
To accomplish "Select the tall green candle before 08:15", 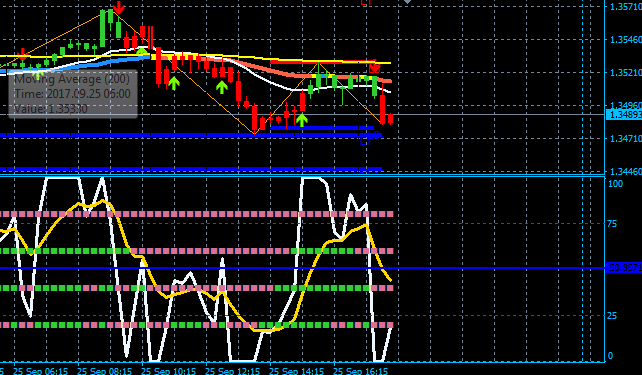I will (102, 29).
